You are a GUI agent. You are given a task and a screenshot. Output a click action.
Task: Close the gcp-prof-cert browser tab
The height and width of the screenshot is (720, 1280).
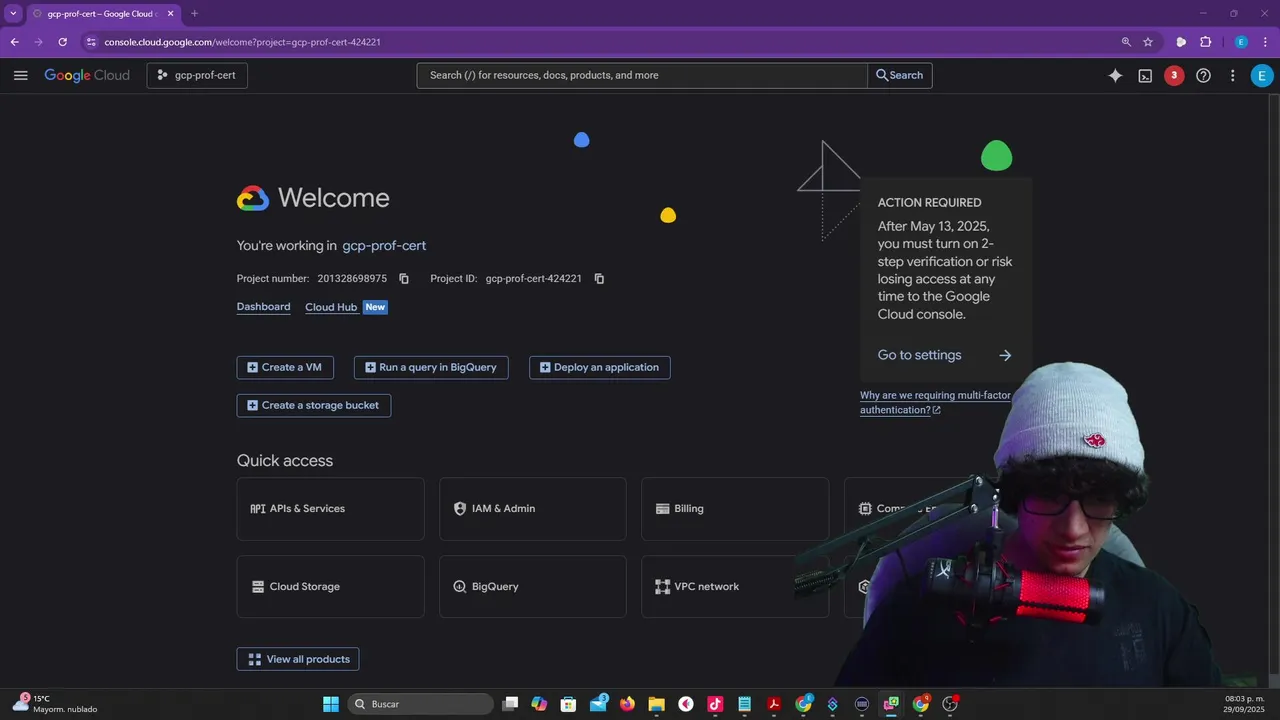click(x=171, y=14)
